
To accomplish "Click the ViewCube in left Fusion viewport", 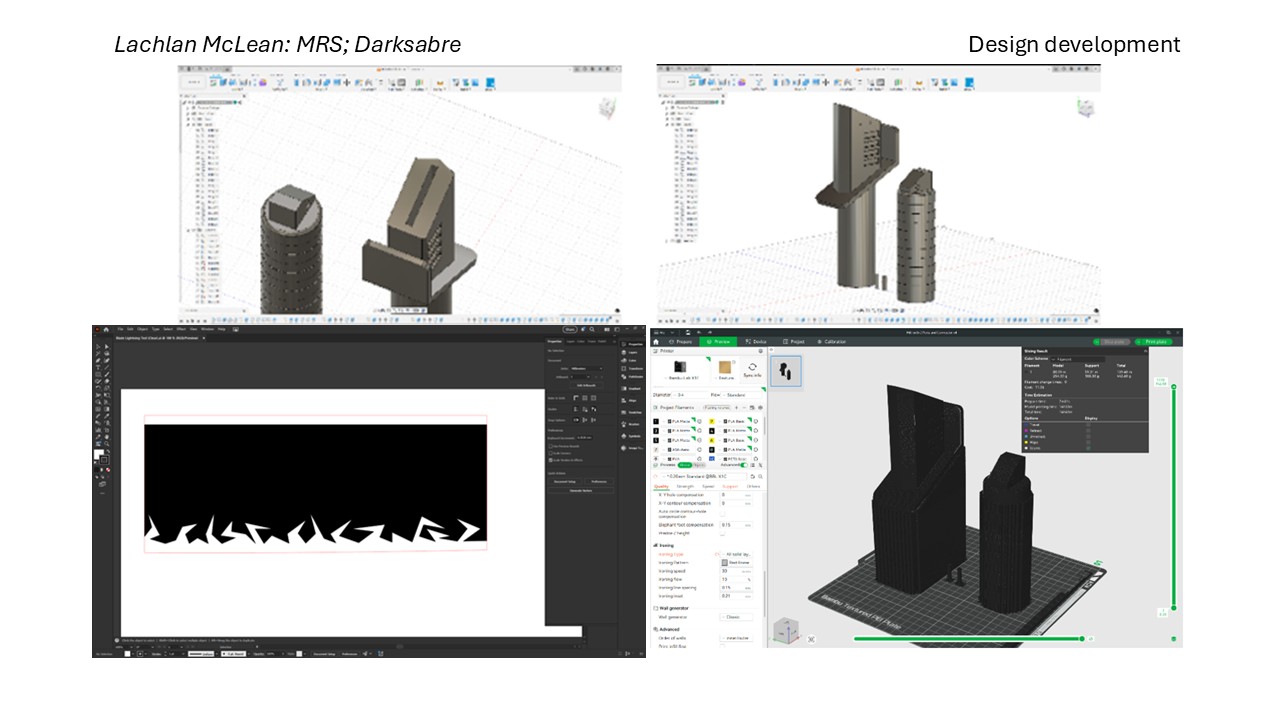I will (605, 107).
